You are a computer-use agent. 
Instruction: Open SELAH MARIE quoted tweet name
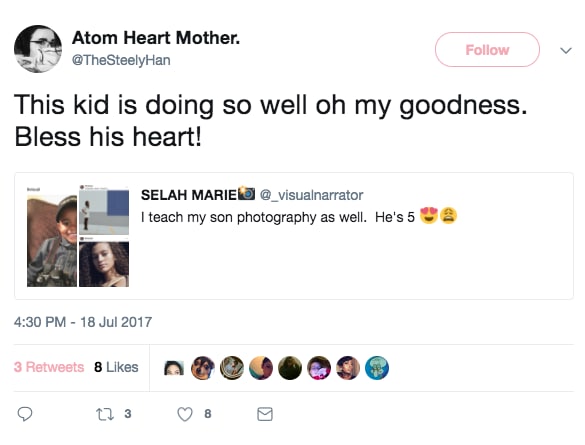[x=188, y=195]
